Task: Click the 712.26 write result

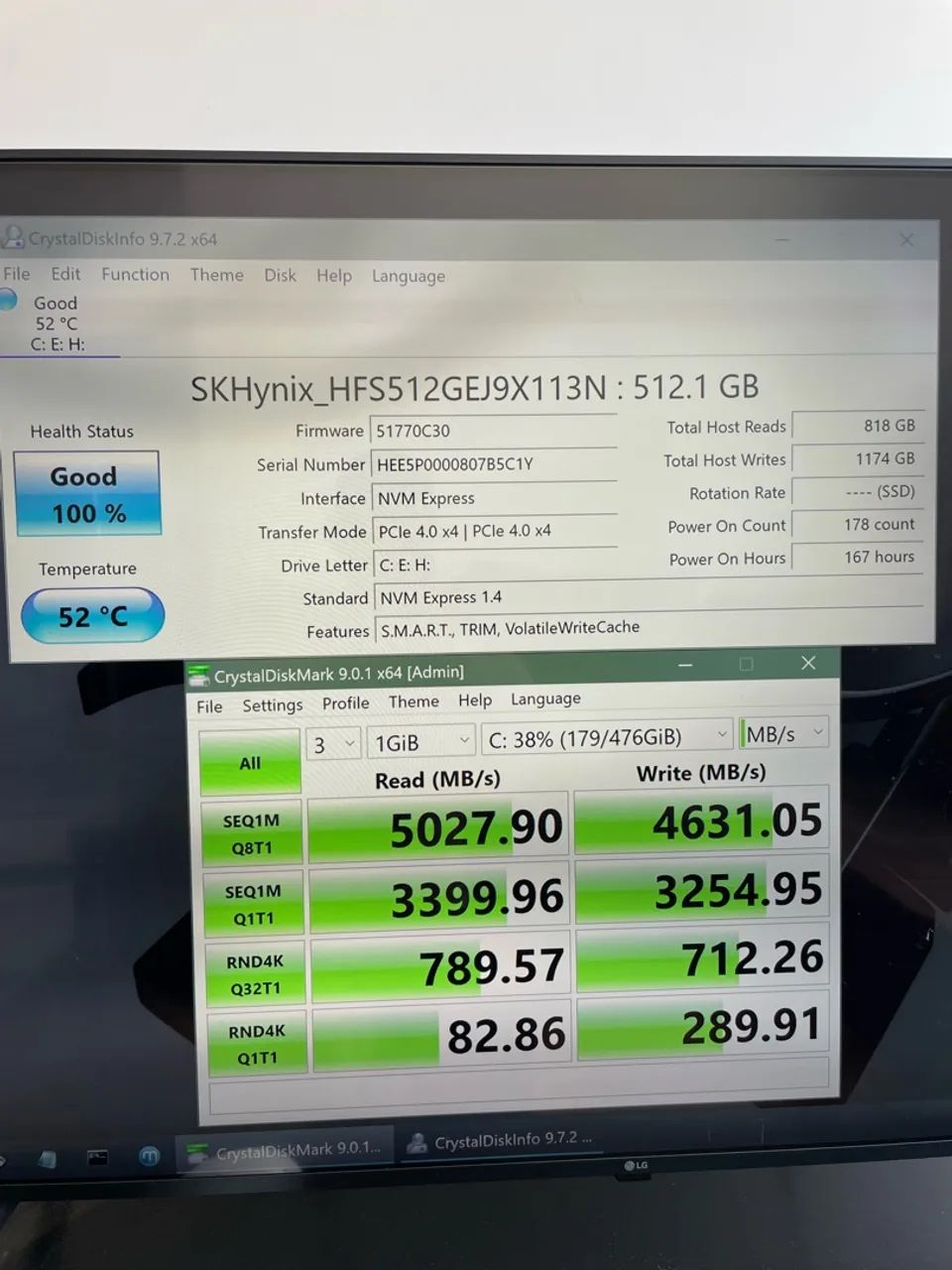Action: pyautogui.click(x=703, y=957)
